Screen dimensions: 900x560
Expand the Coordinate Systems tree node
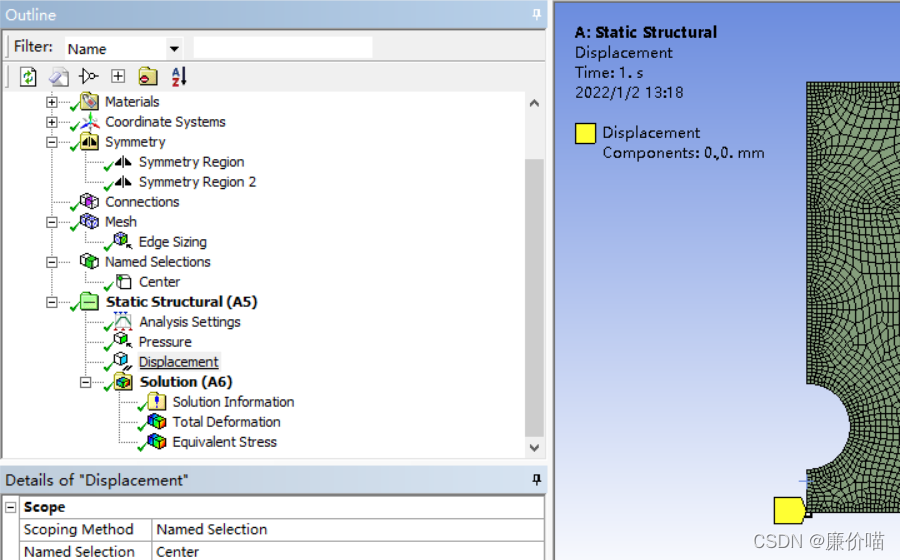(x=52, y=122)
